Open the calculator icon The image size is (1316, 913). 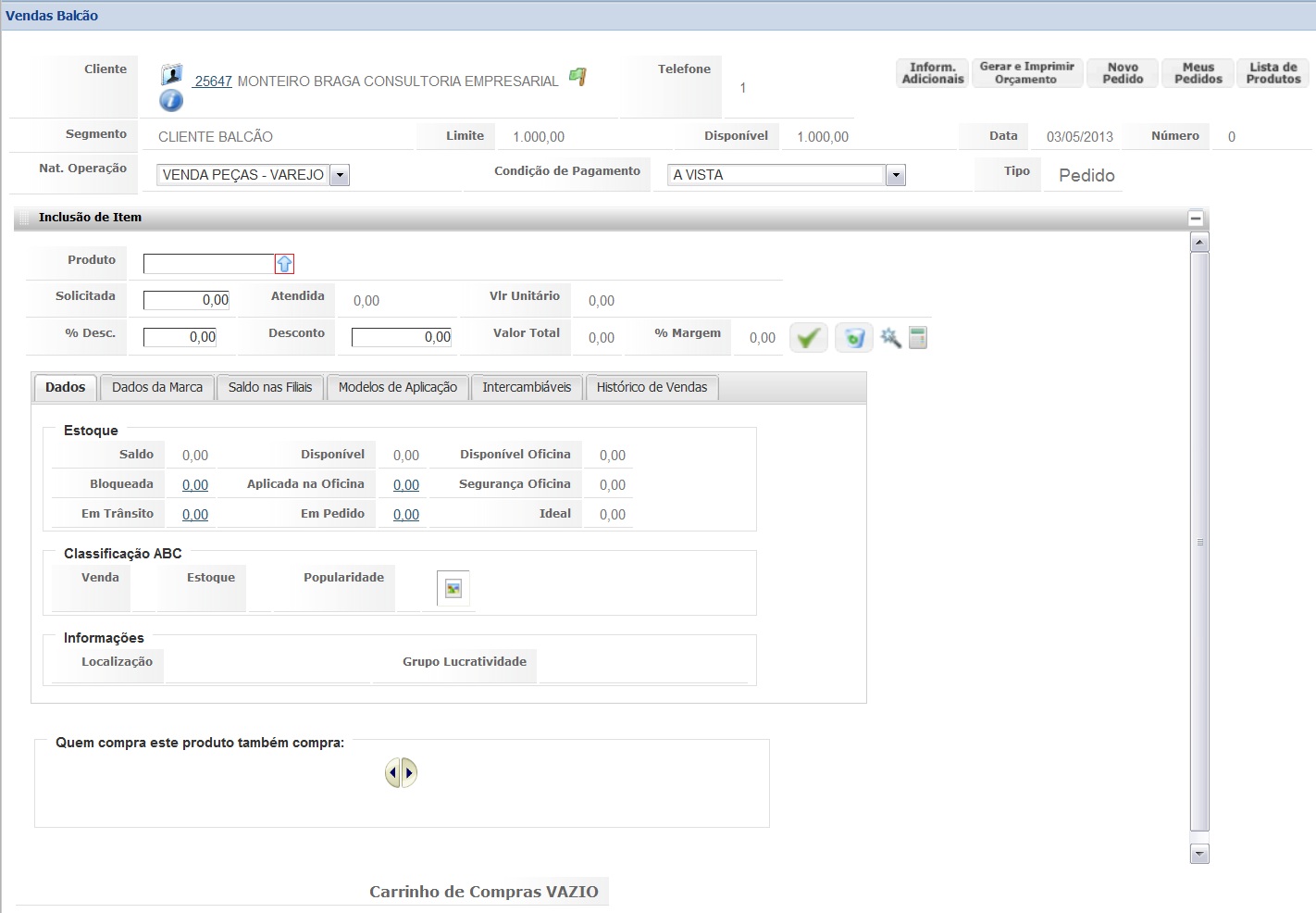tap(918, 337)
